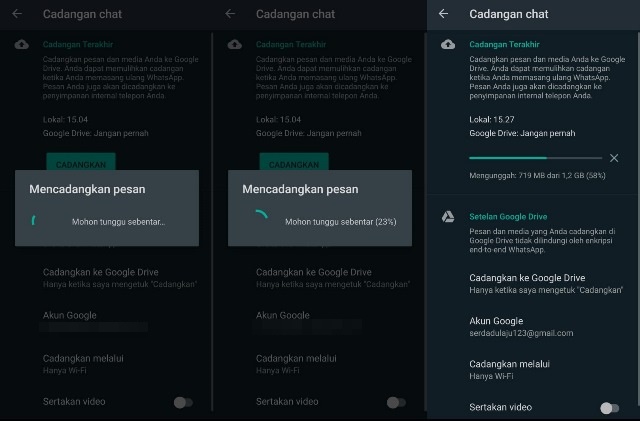The height and width of the screenshot is (421, 640).
Task: Open Cadangkan melalui setting on the middle screen
Action: point(296,364)
